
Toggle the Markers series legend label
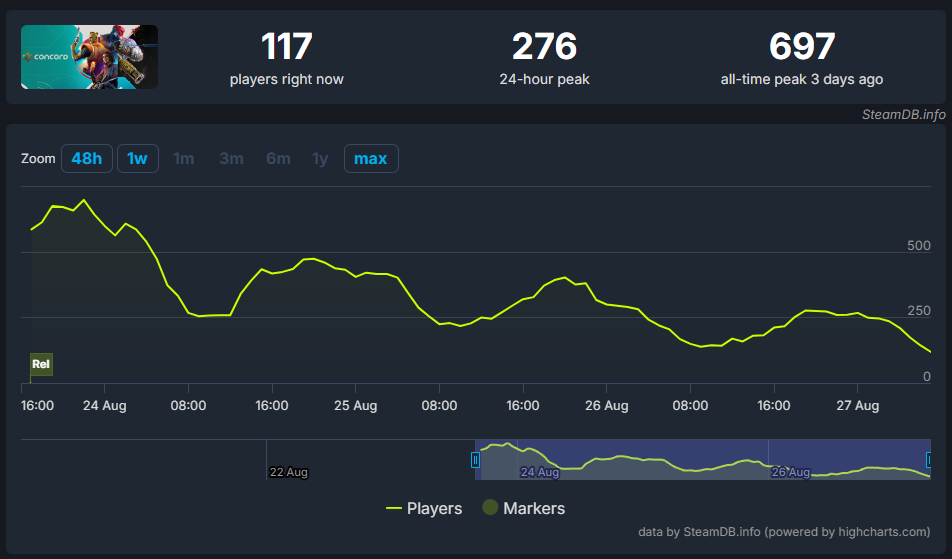[534, 509]
